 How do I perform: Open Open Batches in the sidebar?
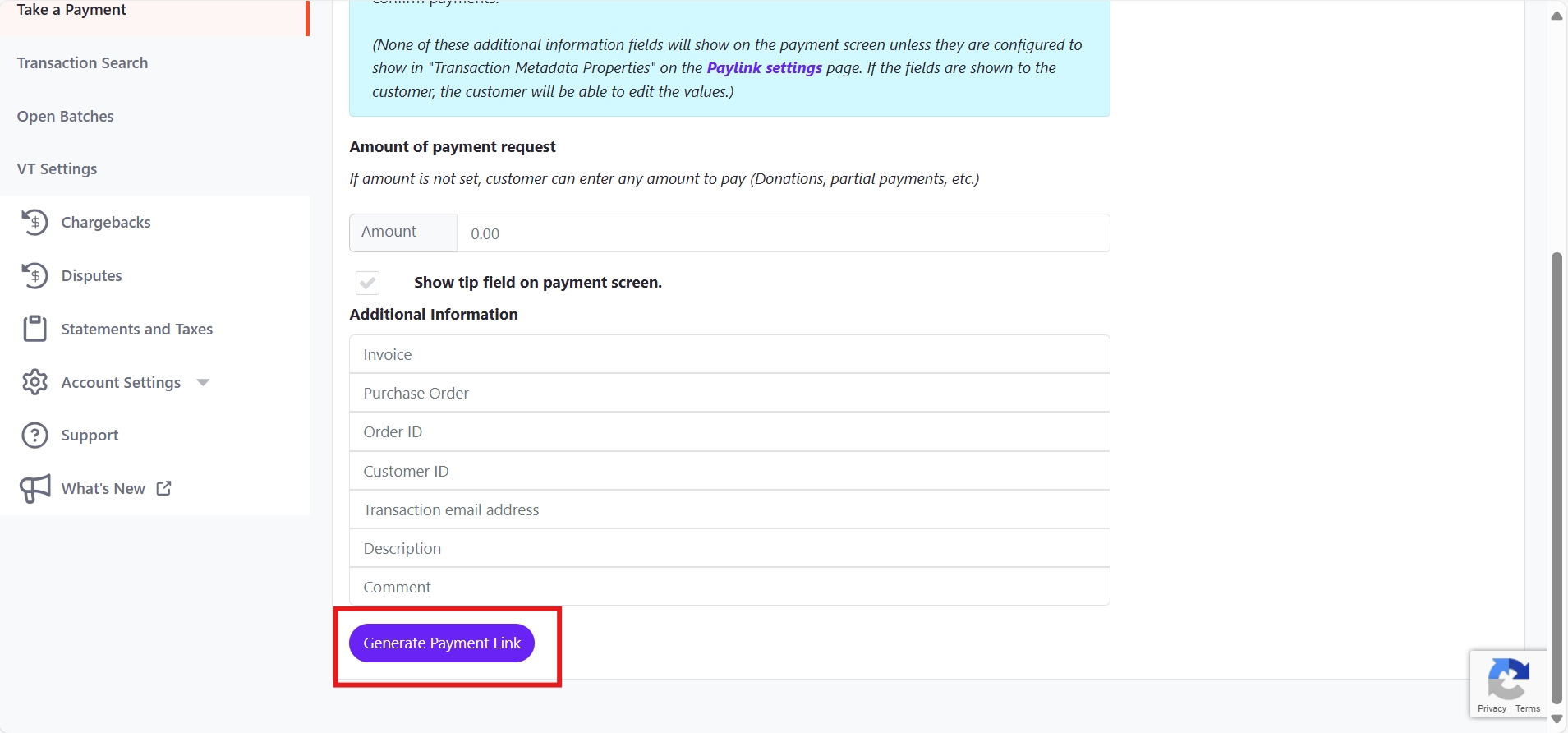[x=66, y=117]
